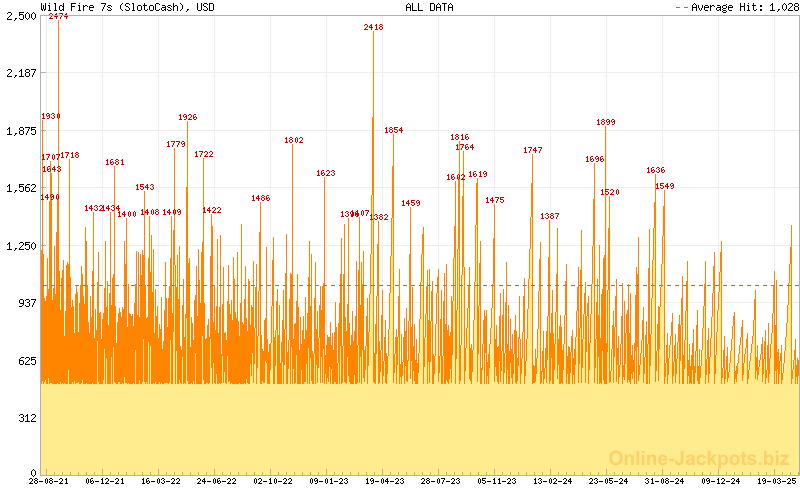Click the 1926 peak value label

pos(187,117)
